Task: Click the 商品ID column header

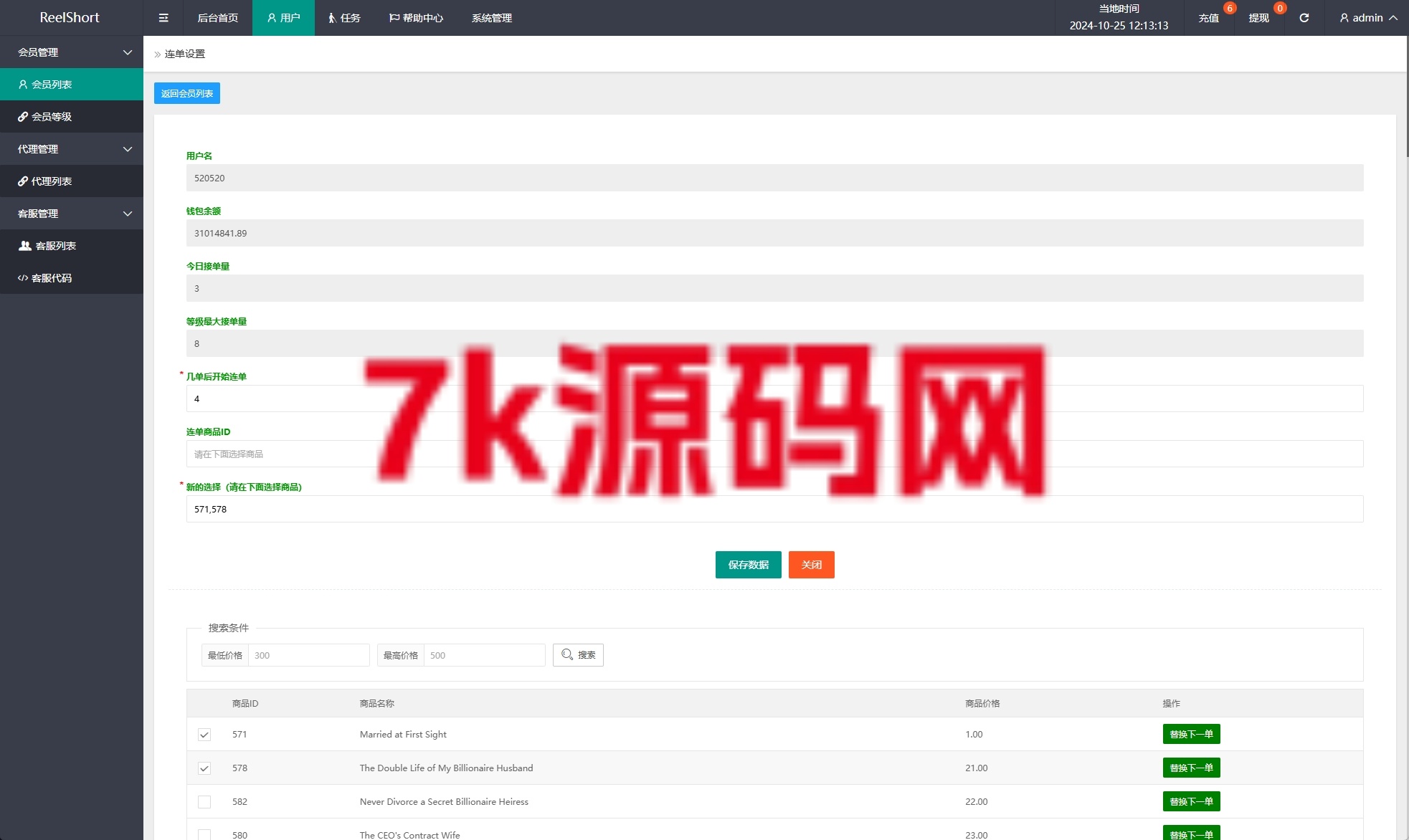Action: pos(245,704)
